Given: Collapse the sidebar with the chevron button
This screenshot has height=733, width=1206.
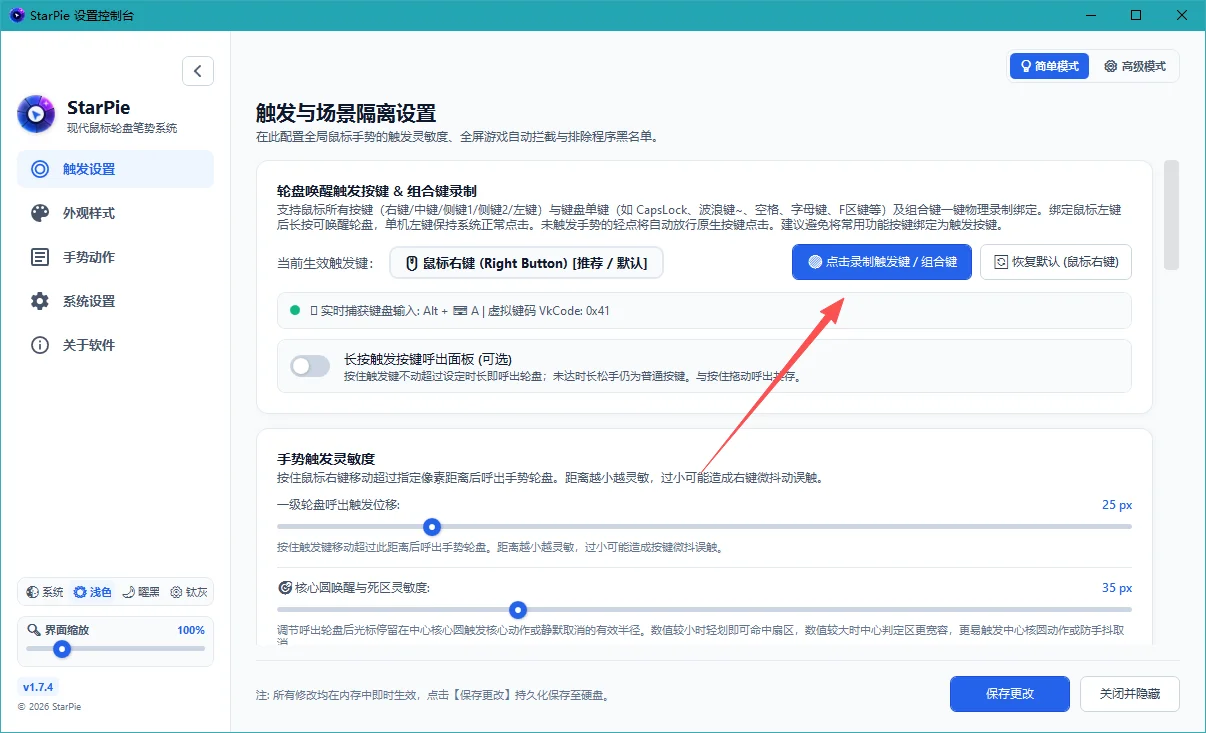Looking at the screenshot, I should click(x=198, y=71).
